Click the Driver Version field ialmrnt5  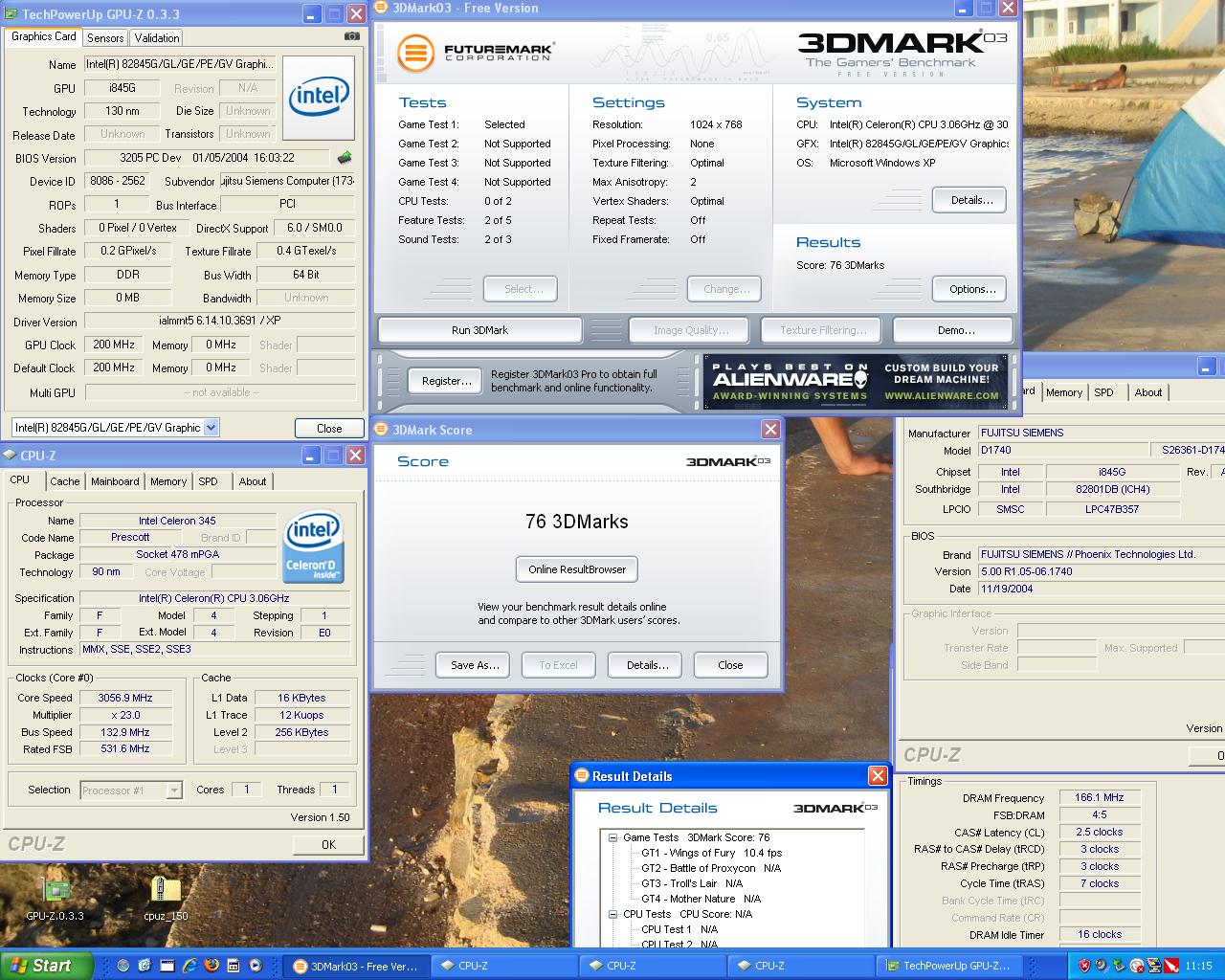[x=219, y=322]
